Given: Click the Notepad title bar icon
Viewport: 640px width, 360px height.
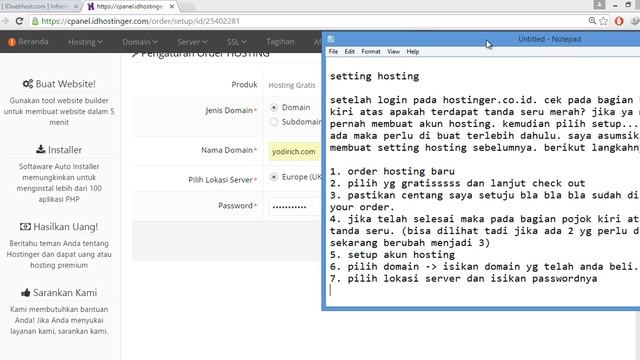Looking at the screenshot, I should [331, 39].
